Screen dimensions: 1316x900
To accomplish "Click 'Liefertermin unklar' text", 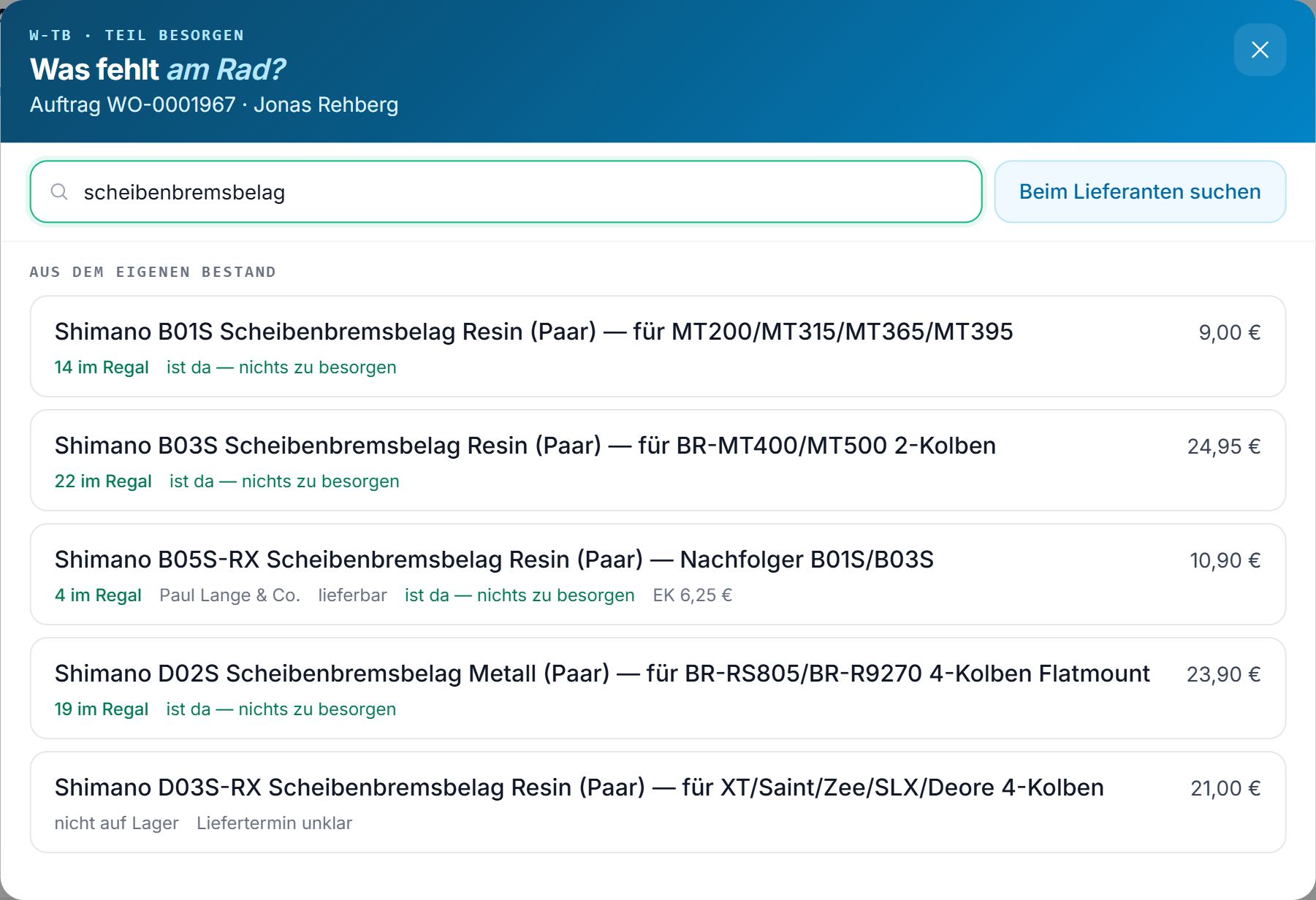I will click(x=275, y=823).
